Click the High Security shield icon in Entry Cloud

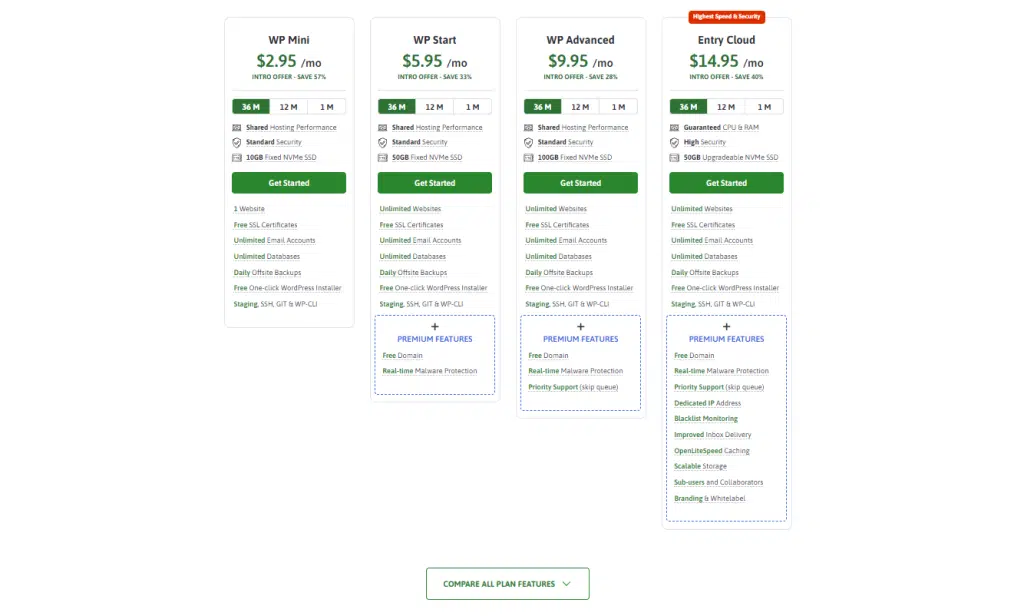pos(674,142)
